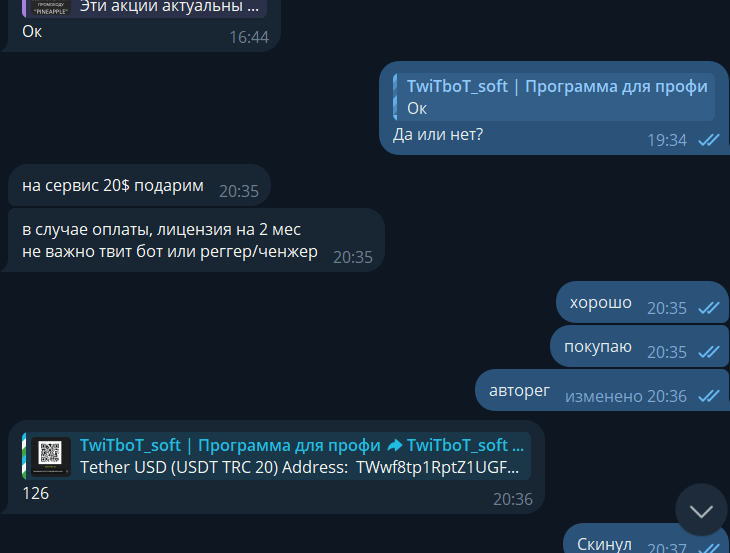730x553 pixels.
Task: Click the forward arrow icon in forwarded header
Action: [394, 445]
